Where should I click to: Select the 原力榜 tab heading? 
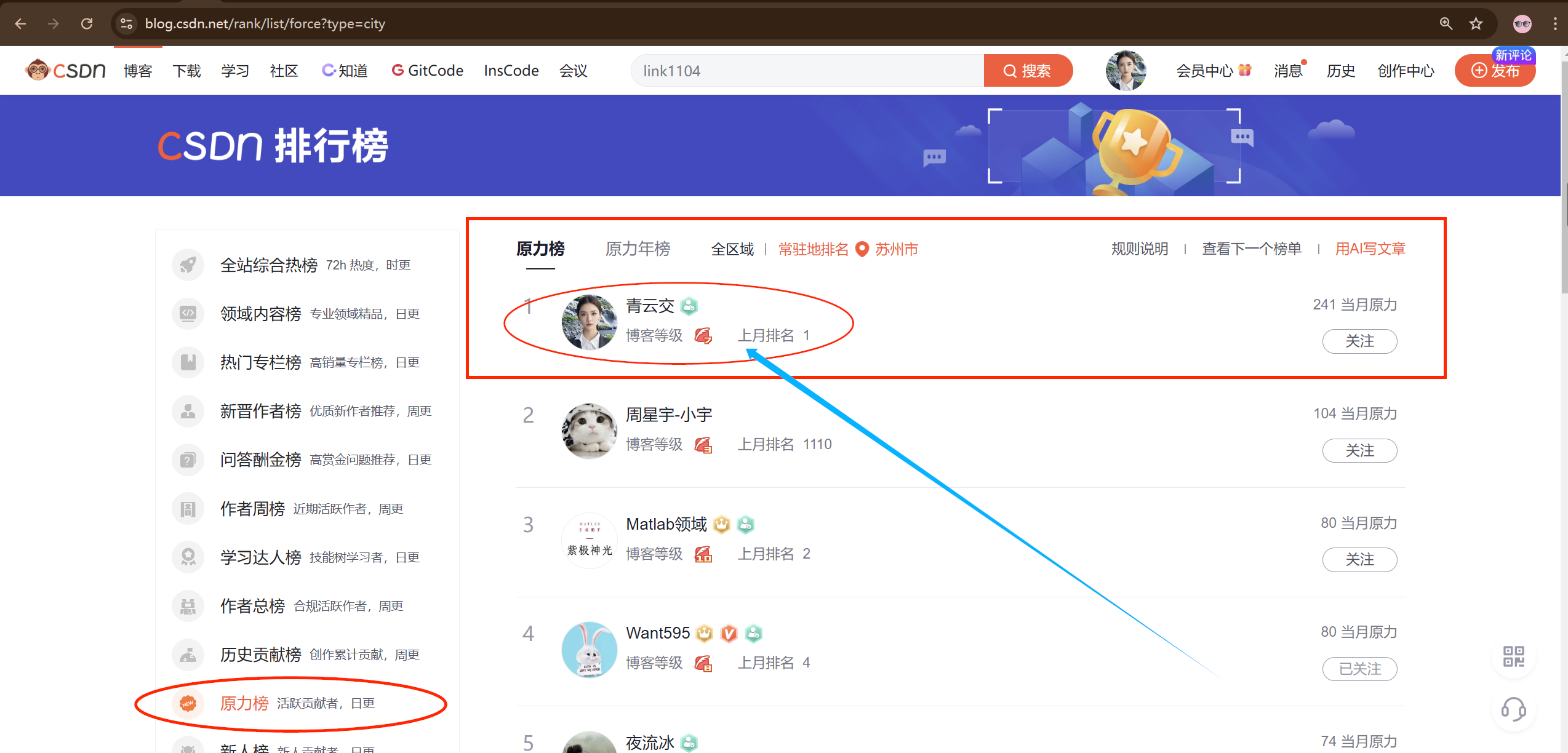click(540, 249)
